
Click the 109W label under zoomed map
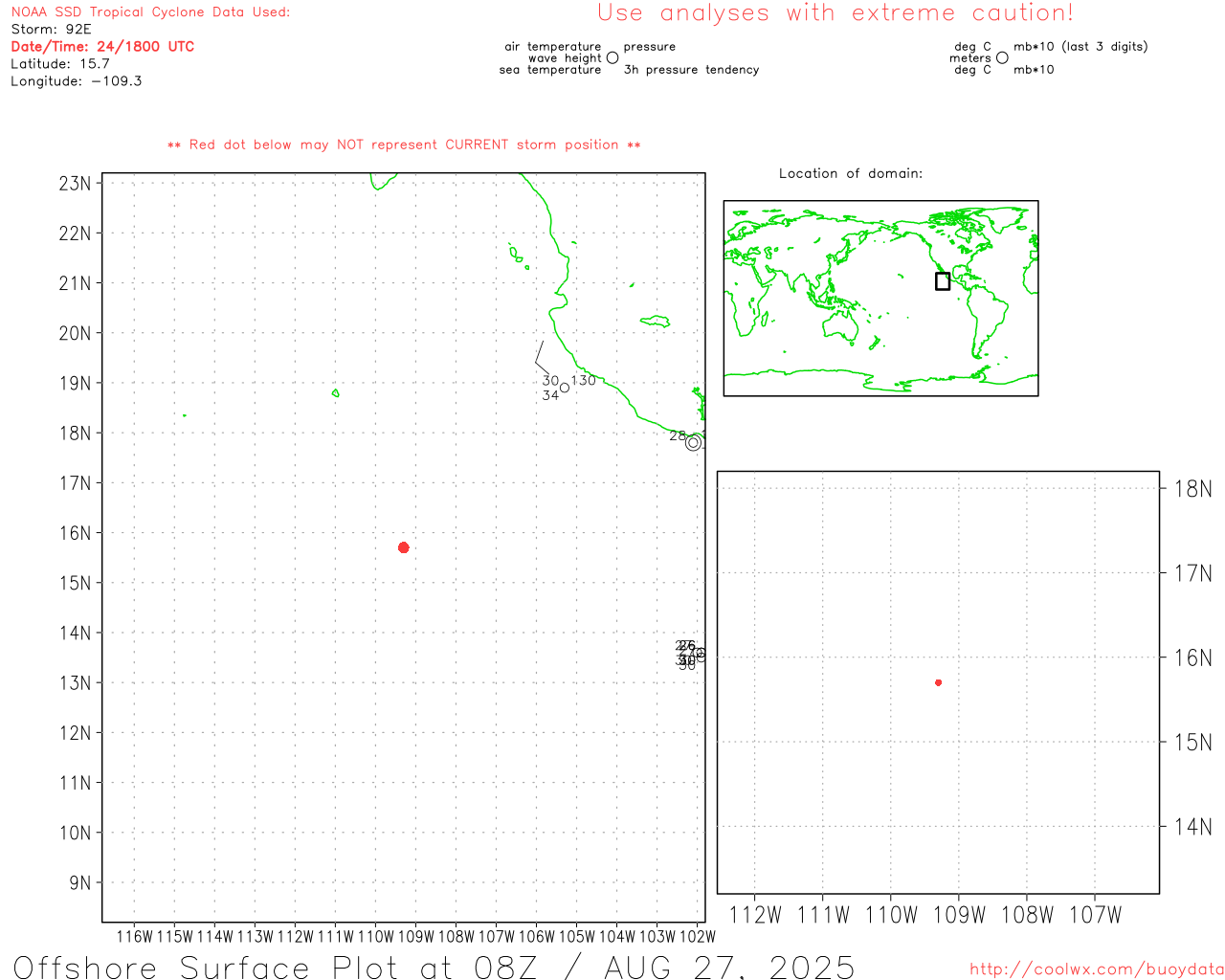click(959, 915)
